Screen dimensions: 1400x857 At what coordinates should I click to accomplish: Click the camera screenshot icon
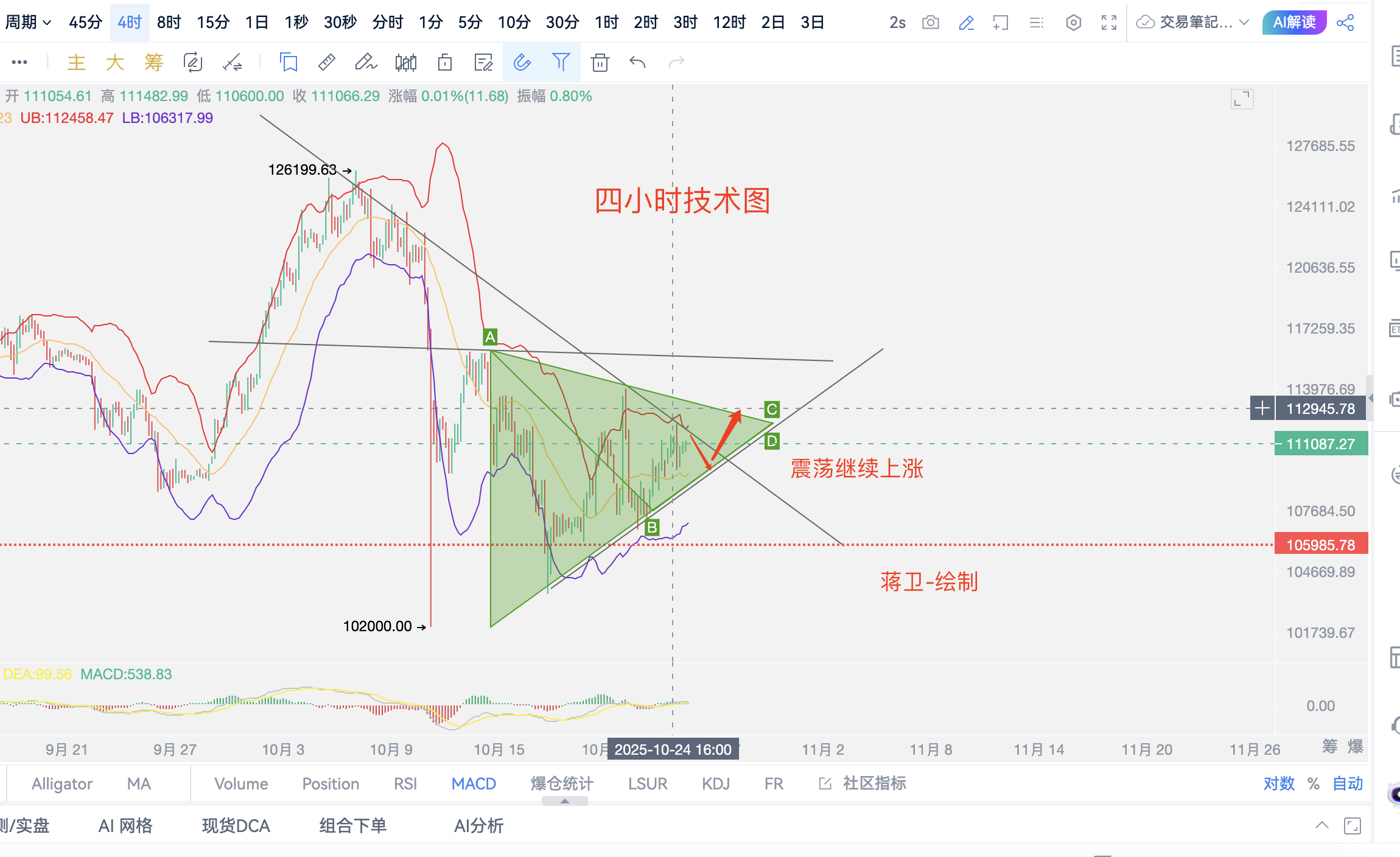[930, 23]
